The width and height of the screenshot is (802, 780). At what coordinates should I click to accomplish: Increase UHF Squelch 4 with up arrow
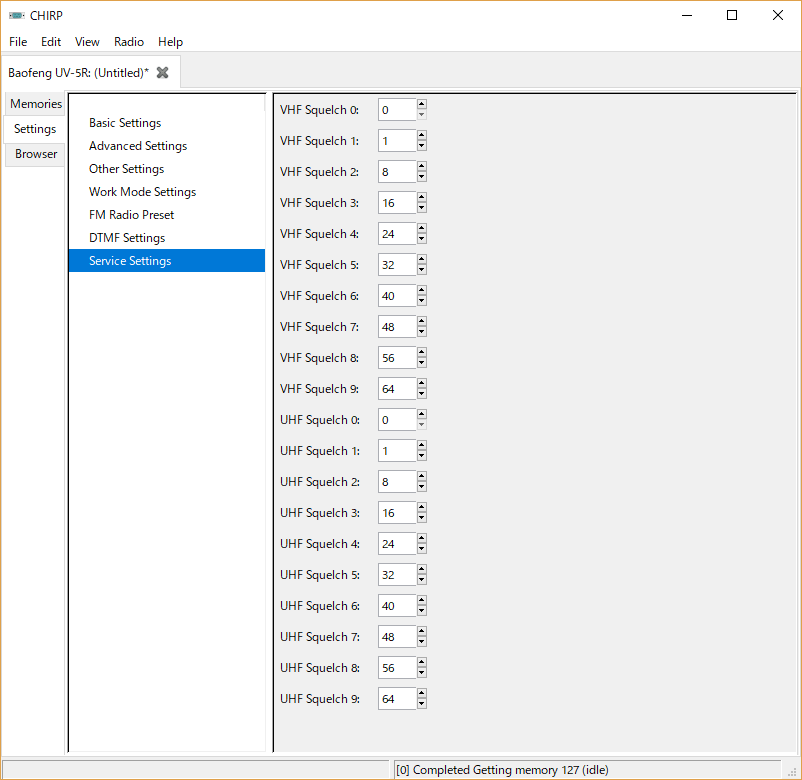(421, 538)
